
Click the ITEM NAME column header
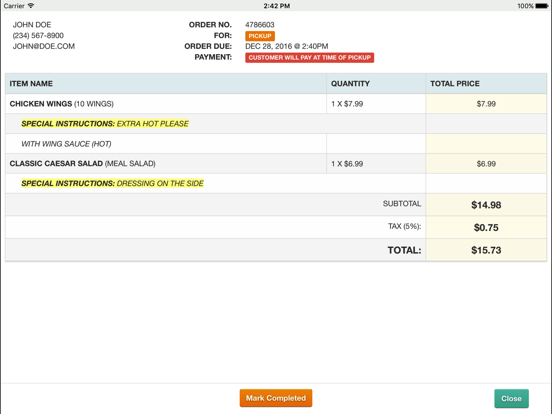(x=166, y=83)
